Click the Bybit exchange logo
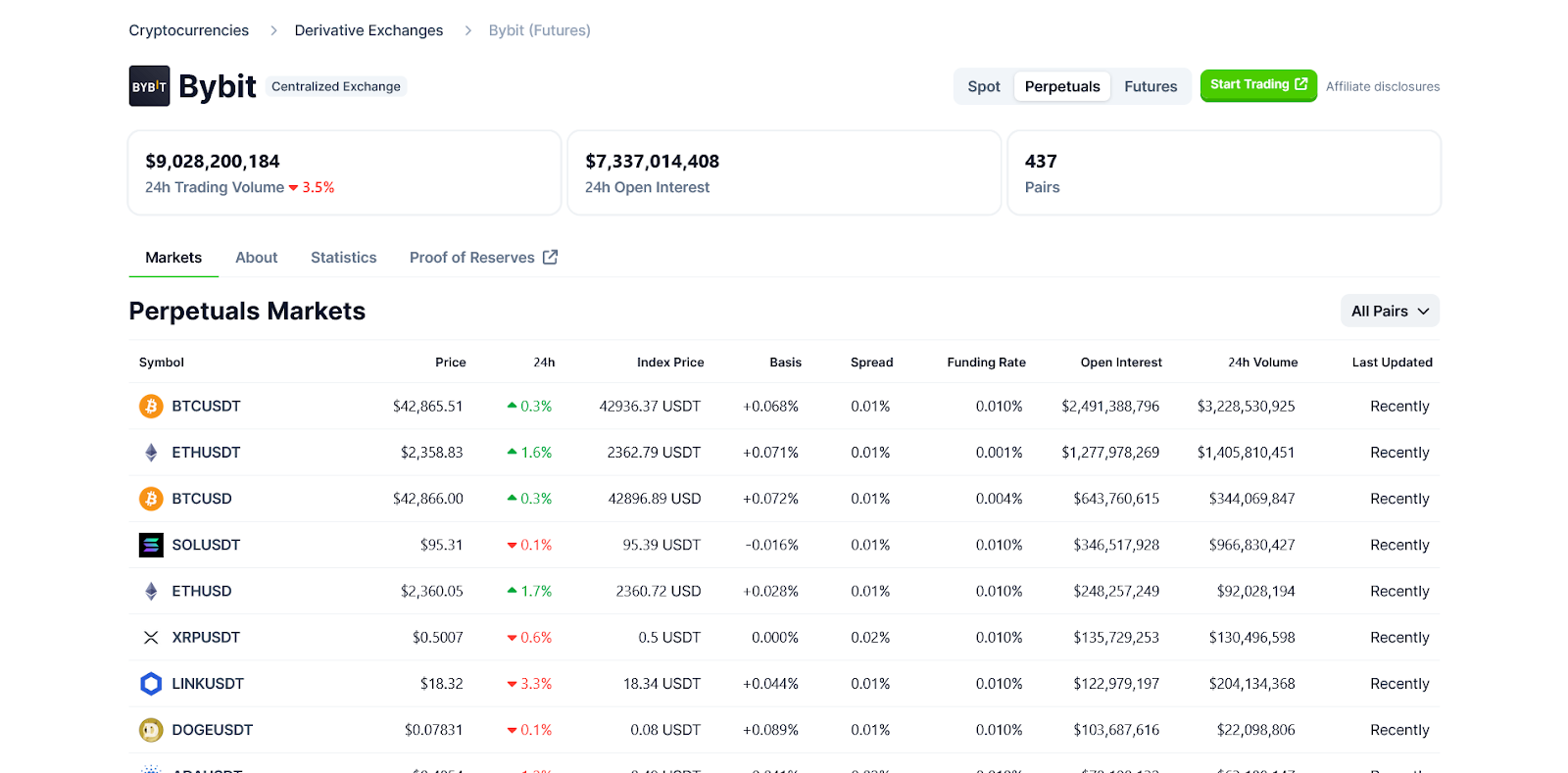The image size is (1568, 773). click(x=149, y=86)
